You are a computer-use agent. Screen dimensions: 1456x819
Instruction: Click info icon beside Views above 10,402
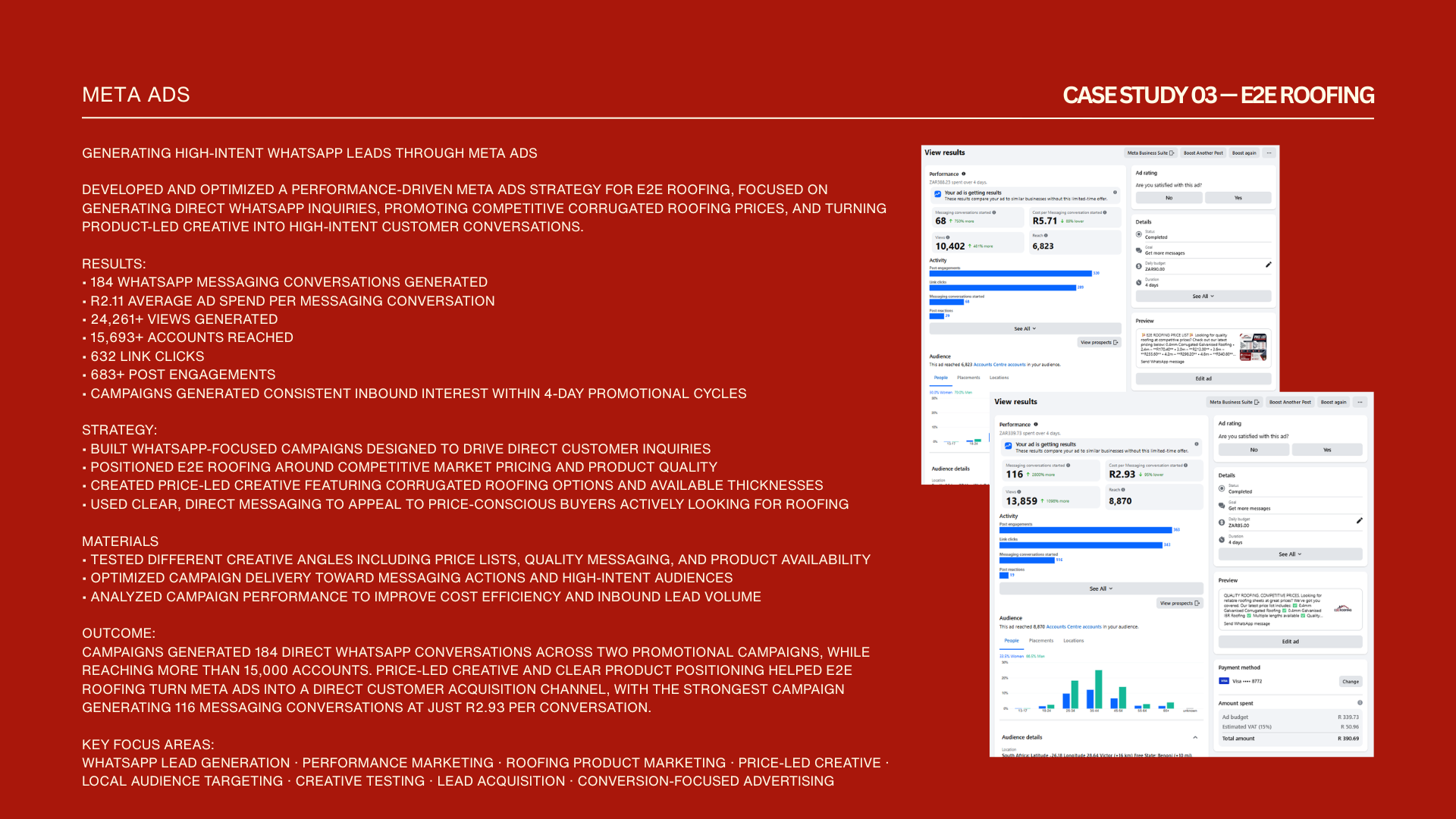pyautogui.click(x=948, y=237)
